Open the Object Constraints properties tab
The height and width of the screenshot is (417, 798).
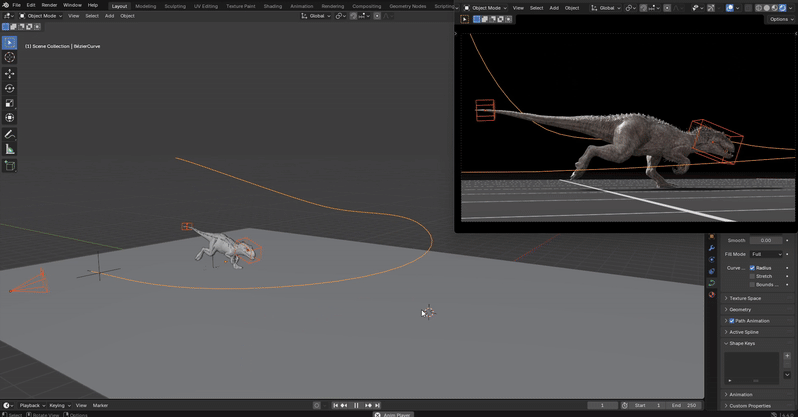pos(711,271)
